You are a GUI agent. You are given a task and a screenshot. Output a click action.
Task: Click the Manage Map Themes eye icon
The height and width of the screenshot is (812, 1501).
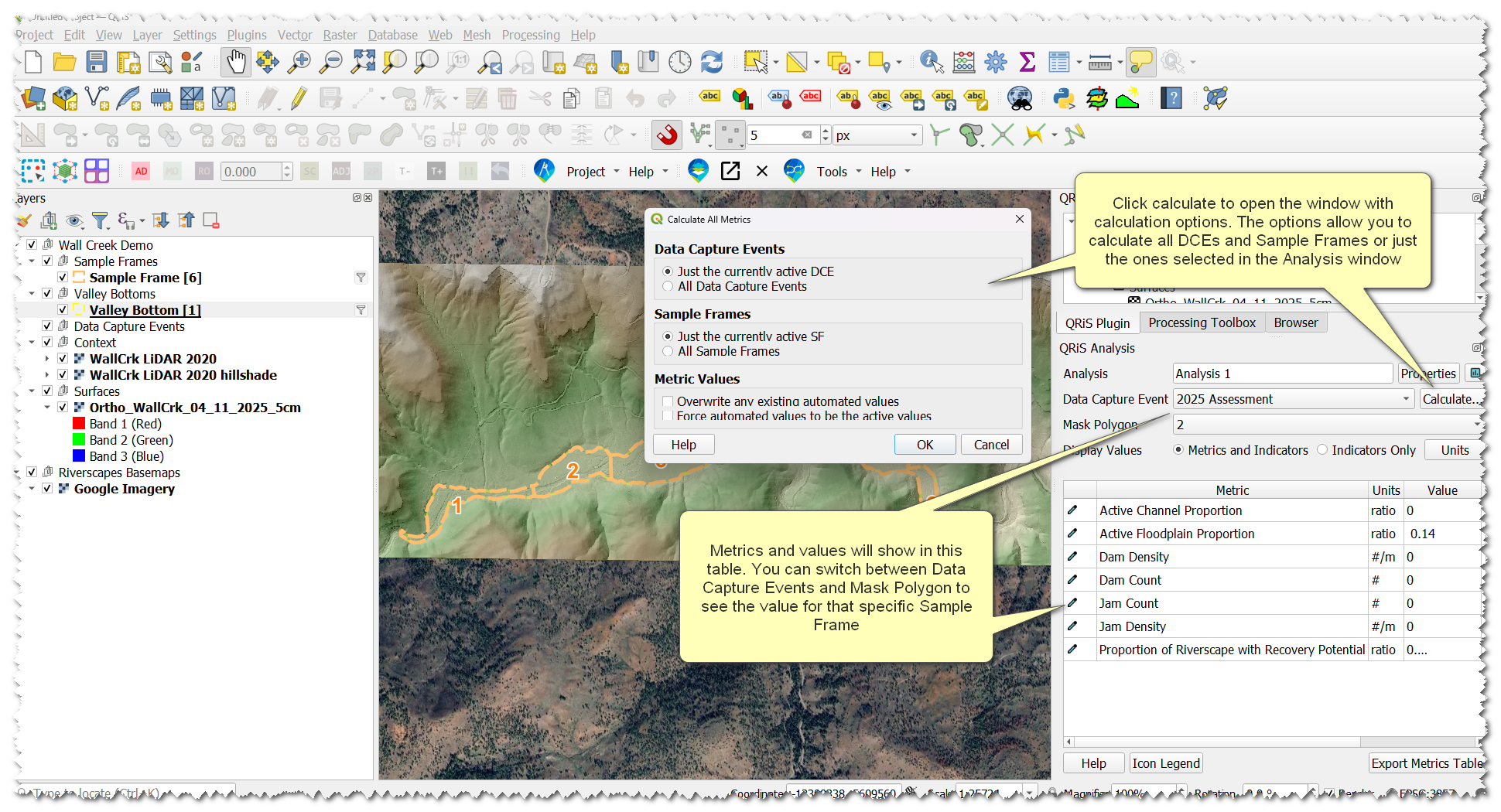tap(74, 221)
